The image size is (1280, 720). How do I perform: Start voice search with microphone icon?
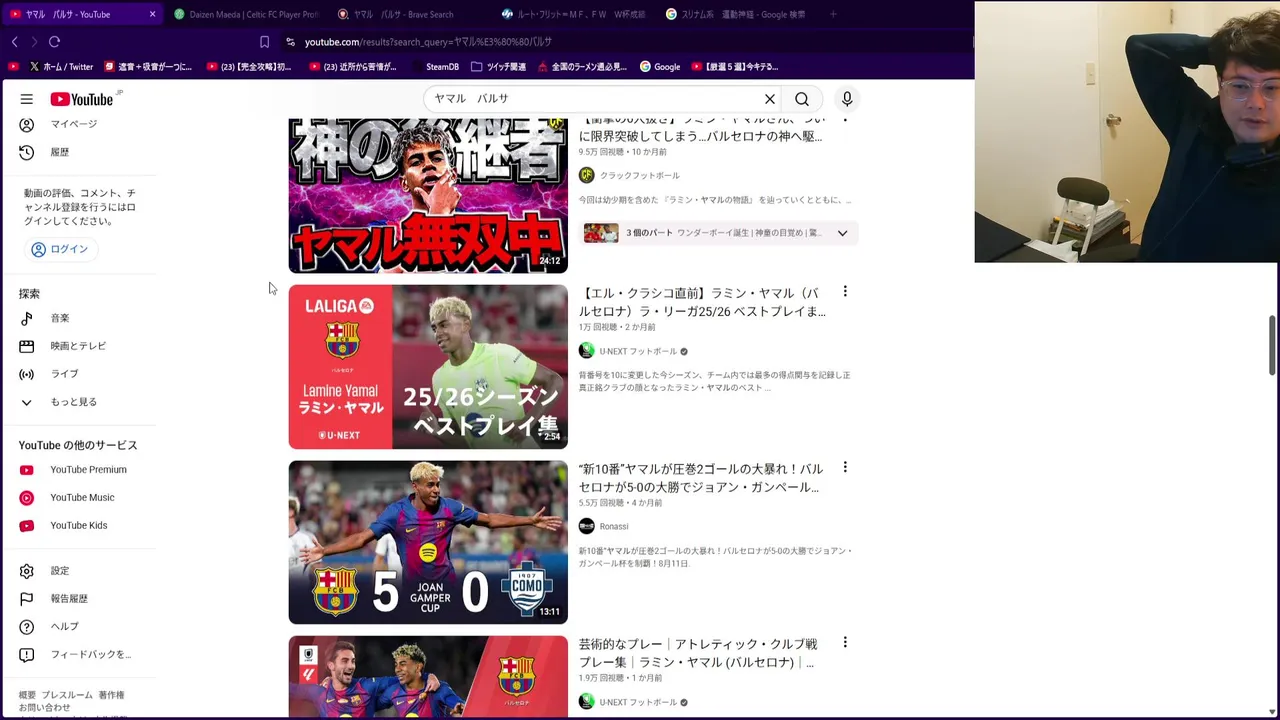tap(847, 99)
